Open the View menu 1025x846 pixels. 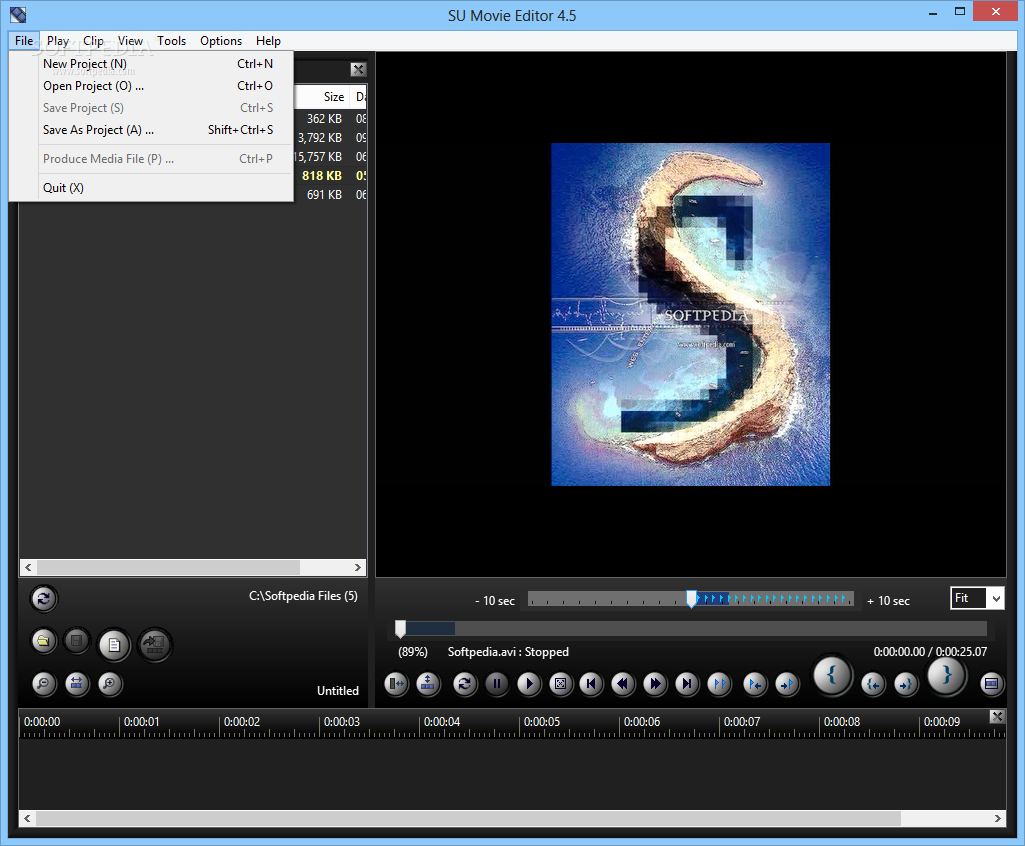(x=130, y=41)
